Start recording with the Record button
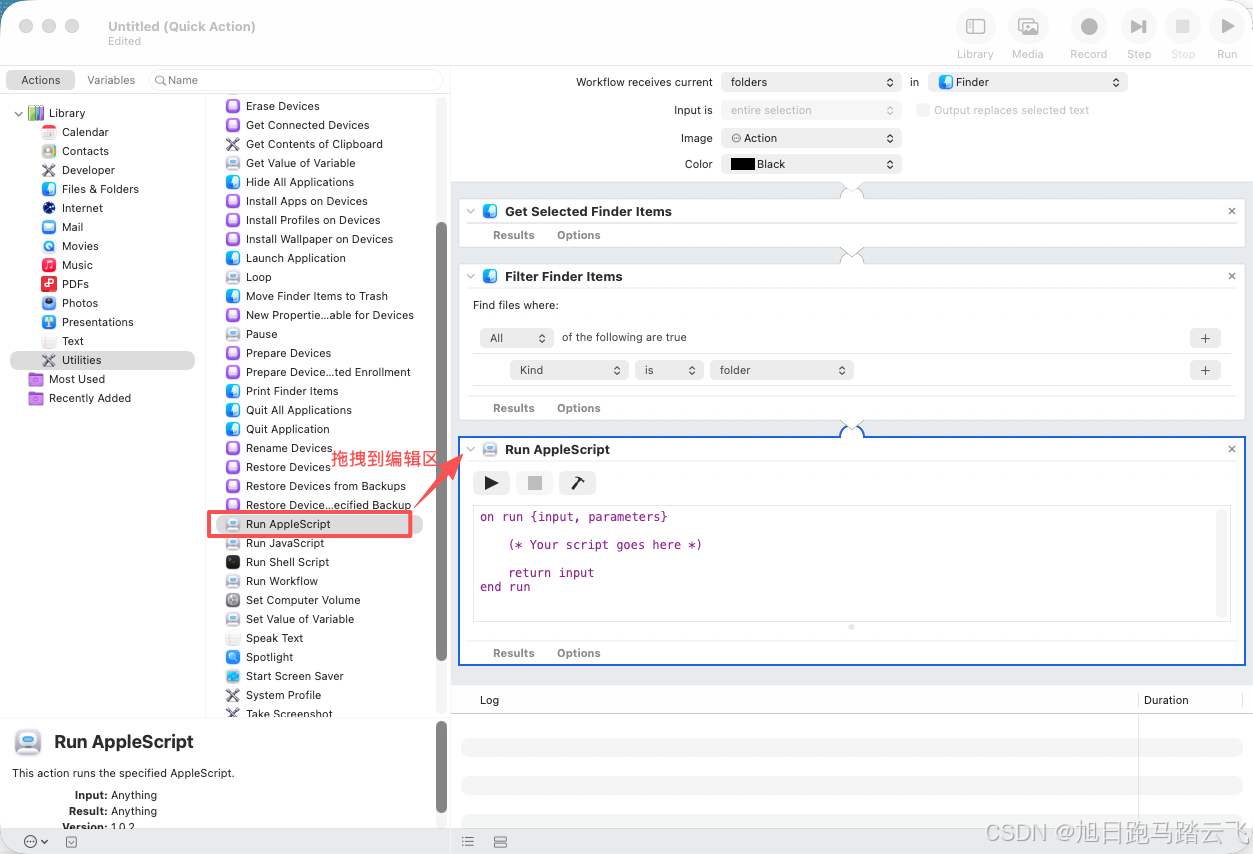1253x854 pixels. (x=1089, y=27)
